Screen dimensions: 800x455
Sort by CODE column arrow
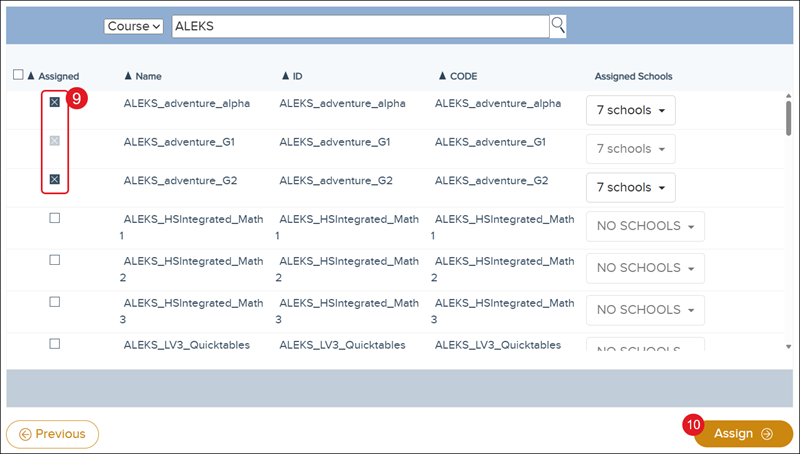[441, 76]
